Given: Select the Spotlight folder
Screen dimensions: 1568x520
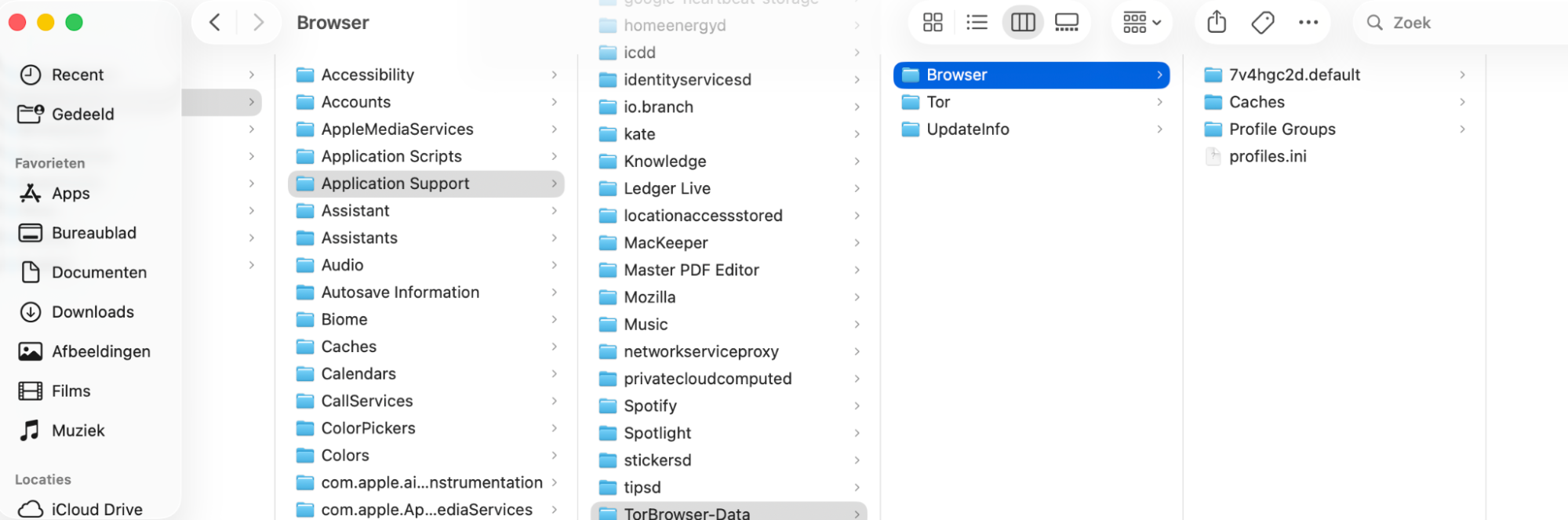Looking at the screenshot, I should [729, 433].
